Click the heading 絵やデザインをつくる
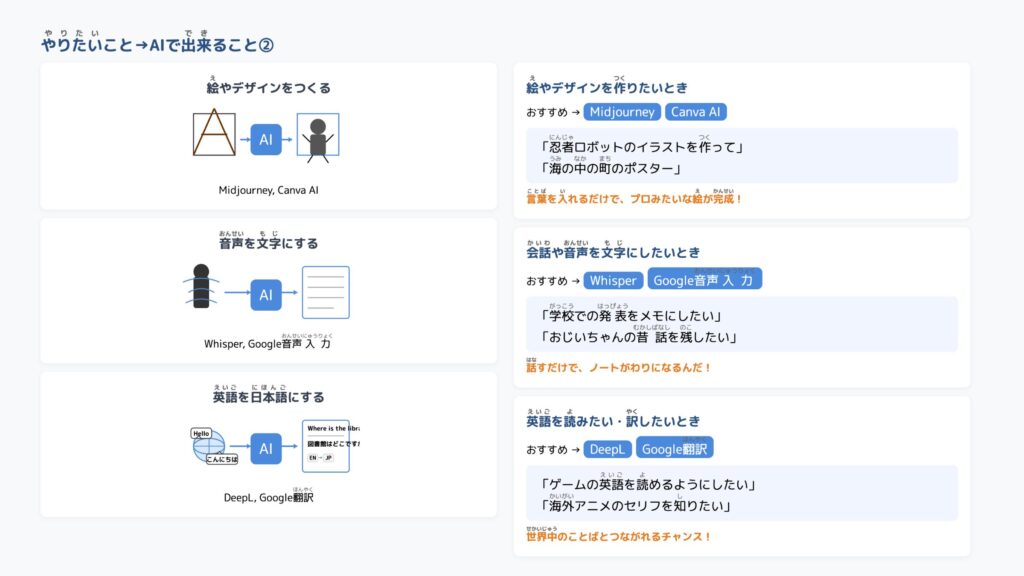 pos(268,86)
